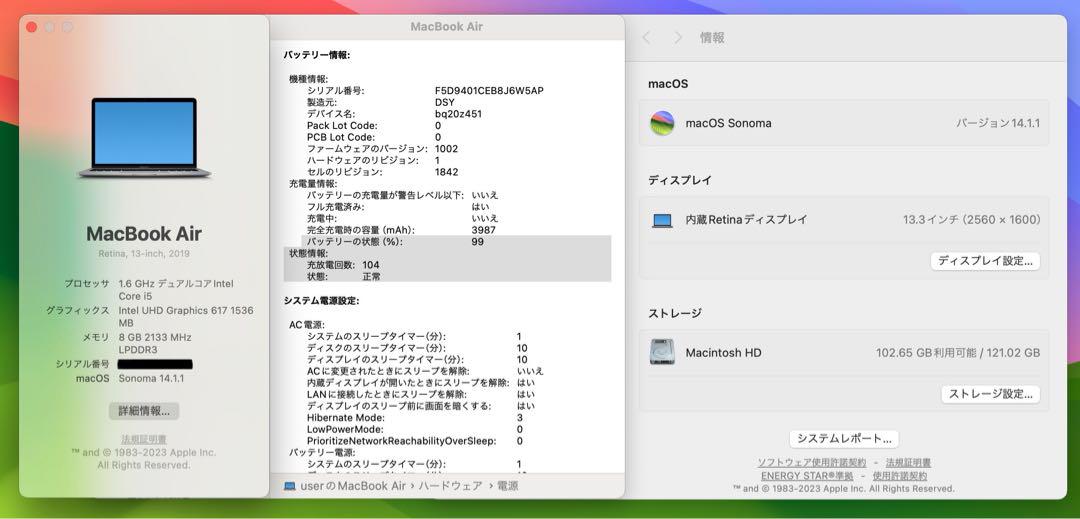The height and width of the screenshot is (519, 1080).
Task: Select manufacturer value DSY
Action: (444, 103)
